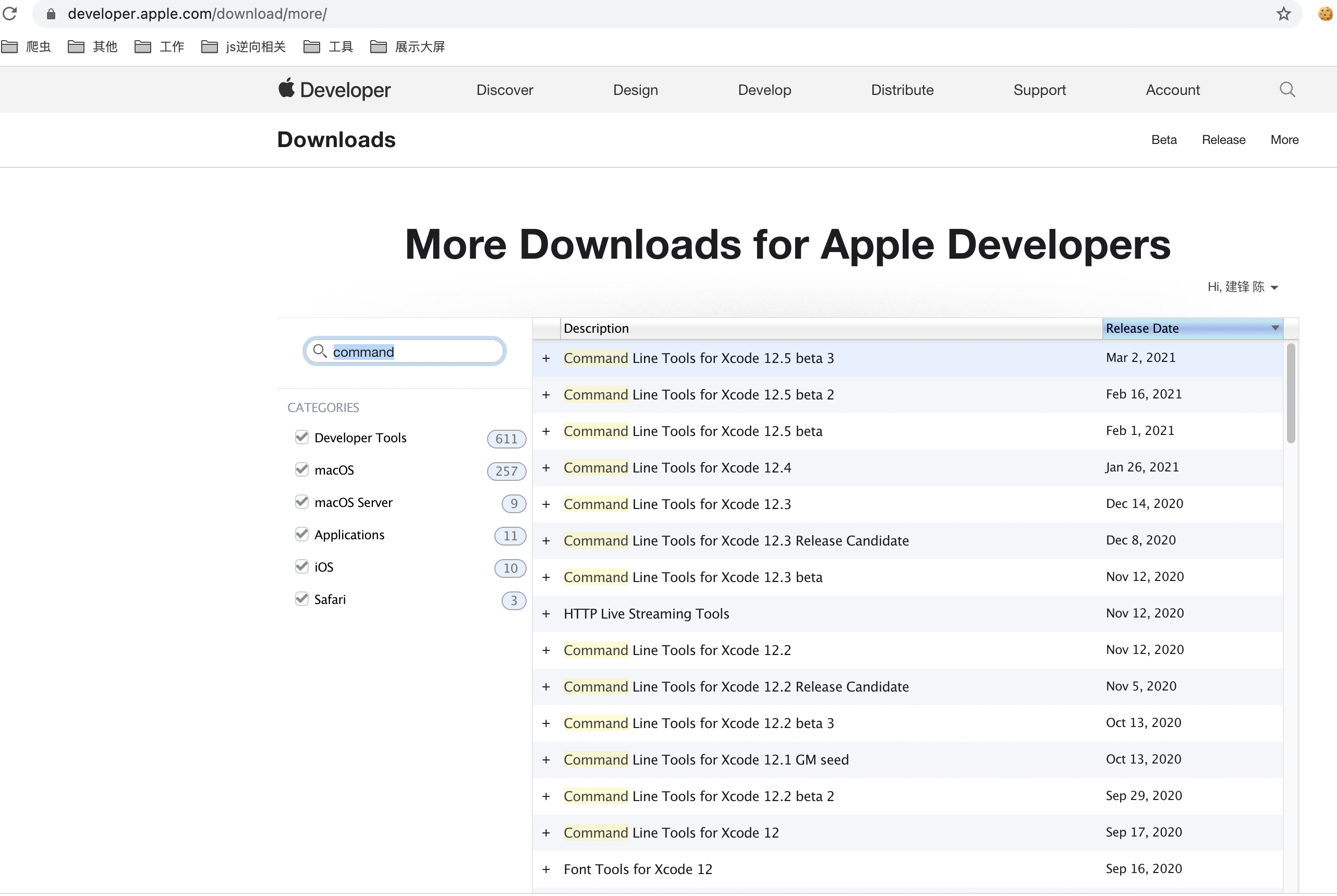This screenshot has width=1337, height=896.
Task: Toggle Release Date sort order with the arrow
Action: 1275,328
